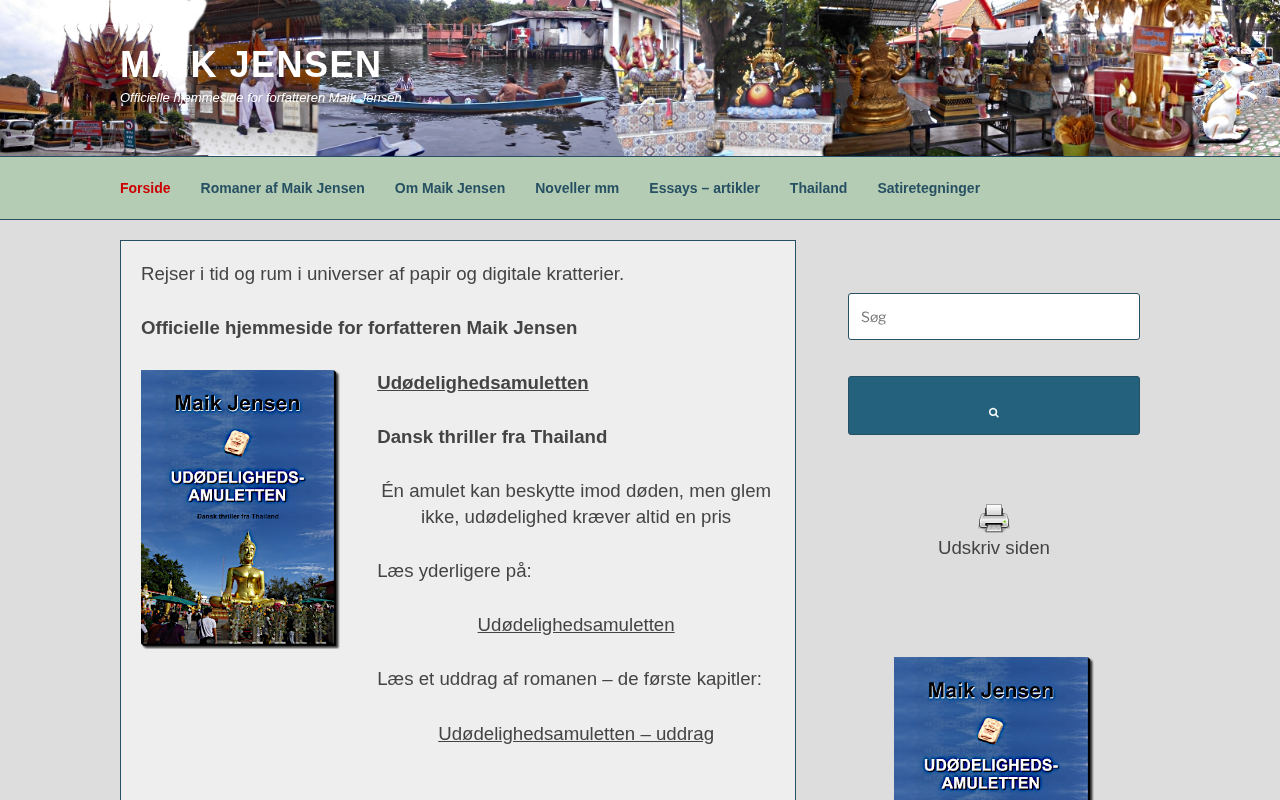Open Essays – artikler menu item

pyautogui.click(x=704, y=188)
